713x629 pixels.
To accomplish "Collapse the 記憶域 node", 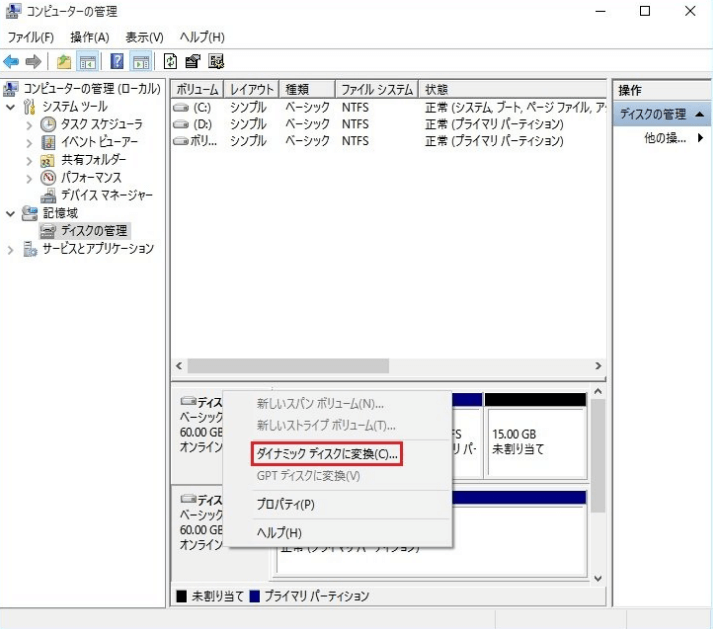I will pyautogui.click(x=10, y=213).
